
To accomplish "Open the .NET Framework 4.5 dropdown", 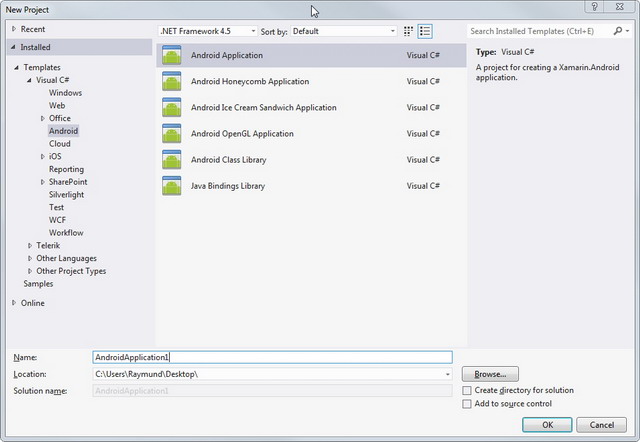I will coord(207,31).
